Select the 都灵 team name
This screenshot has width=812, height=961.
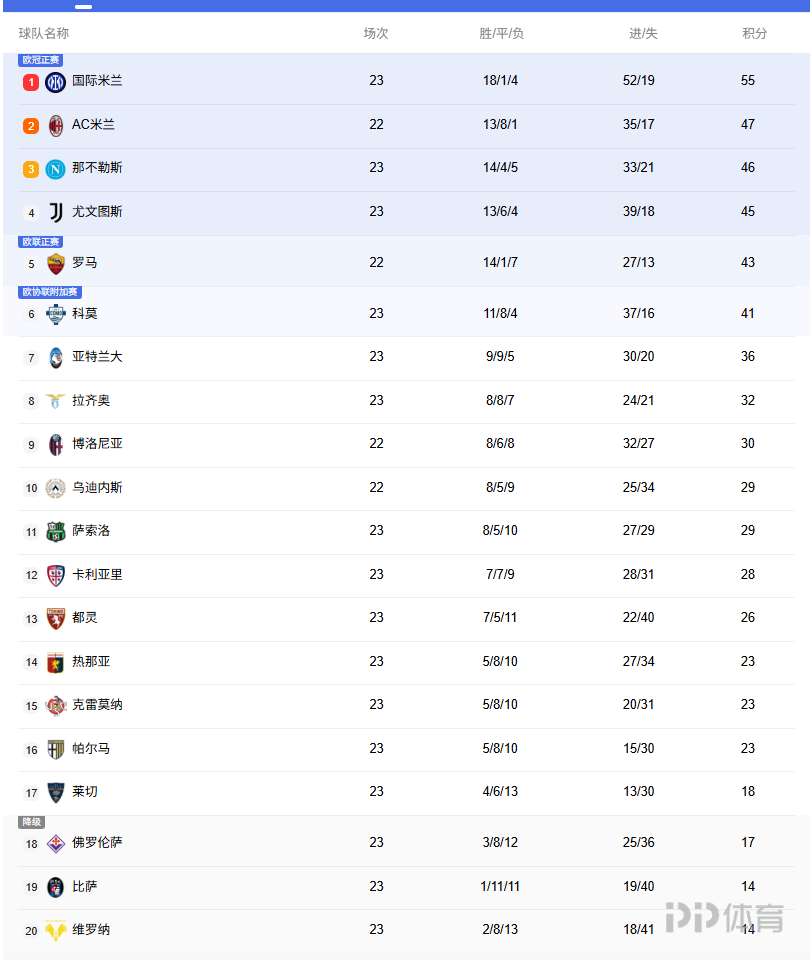tap(85, 617)
